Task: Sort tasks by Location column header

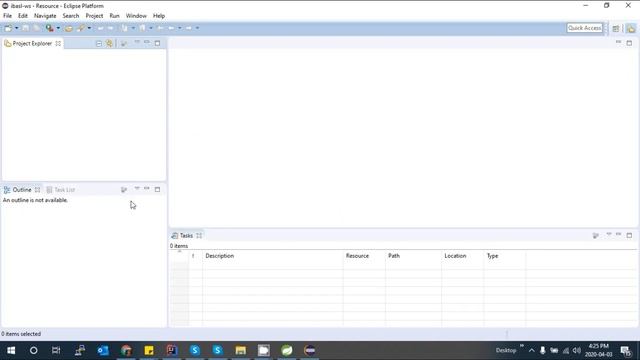Action: tap(462, 256)
